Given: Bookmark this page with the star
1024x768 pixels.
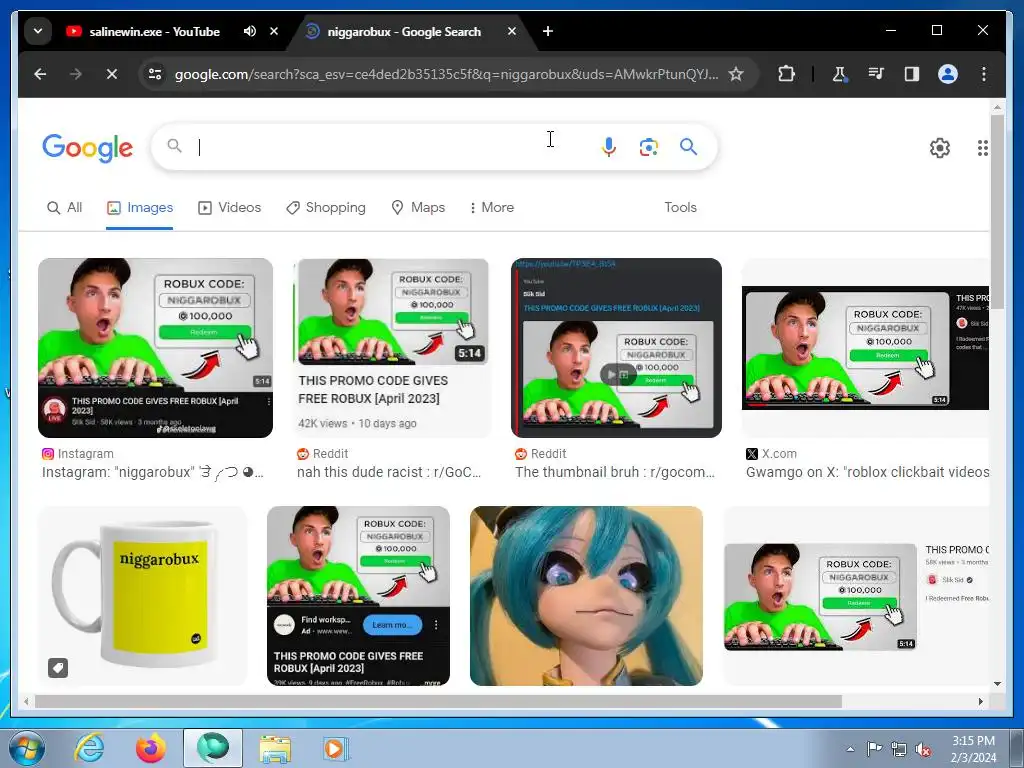Looking at the screenshot, I should click(736, 74).
